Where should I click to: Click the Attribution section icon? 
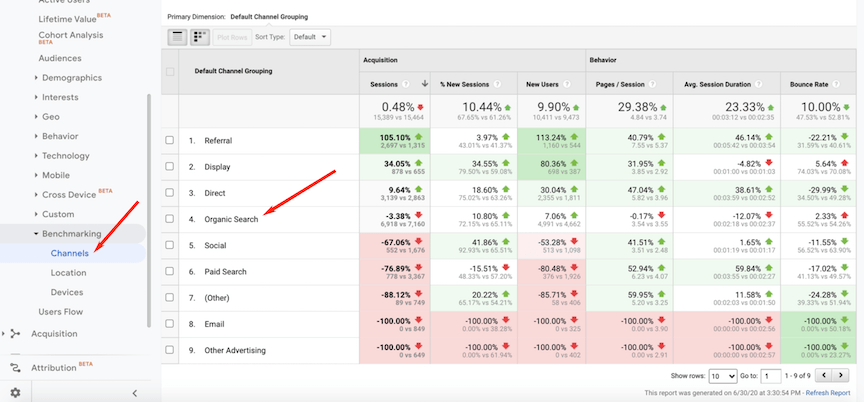point(15,368)
